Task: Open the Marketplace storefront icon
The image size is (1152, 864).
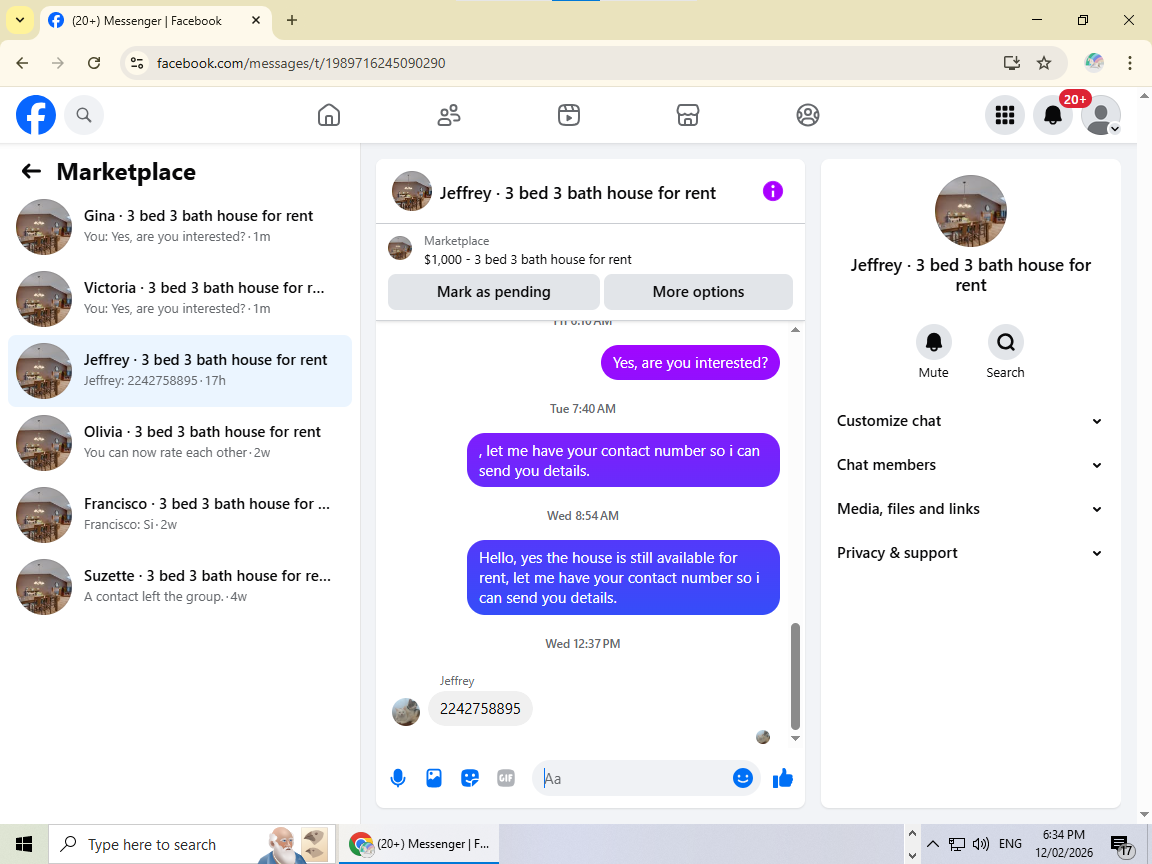Action: tap(688, 115)
